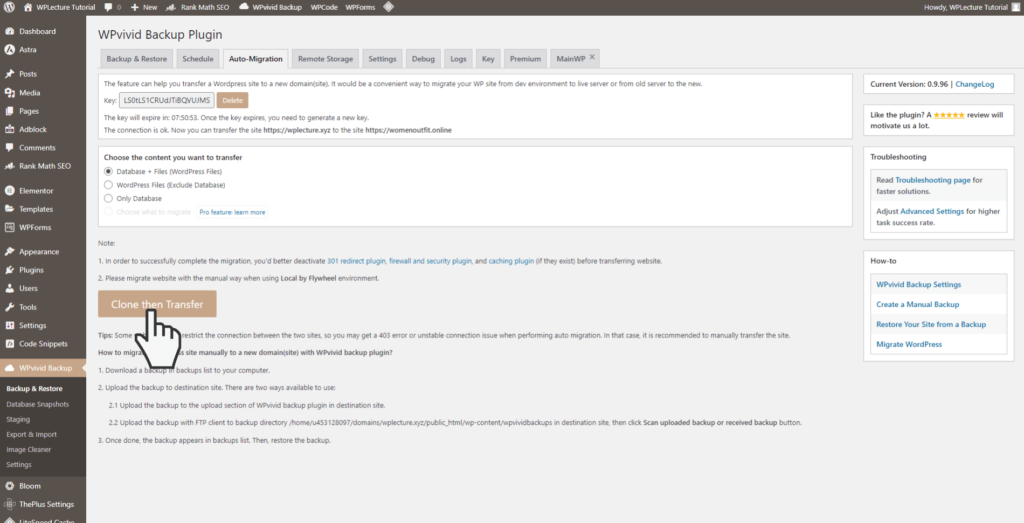The width and height of the screenshot is (1024, 523).
Task: Switch to Remote Storage tab
Action: tap(325, 59)
